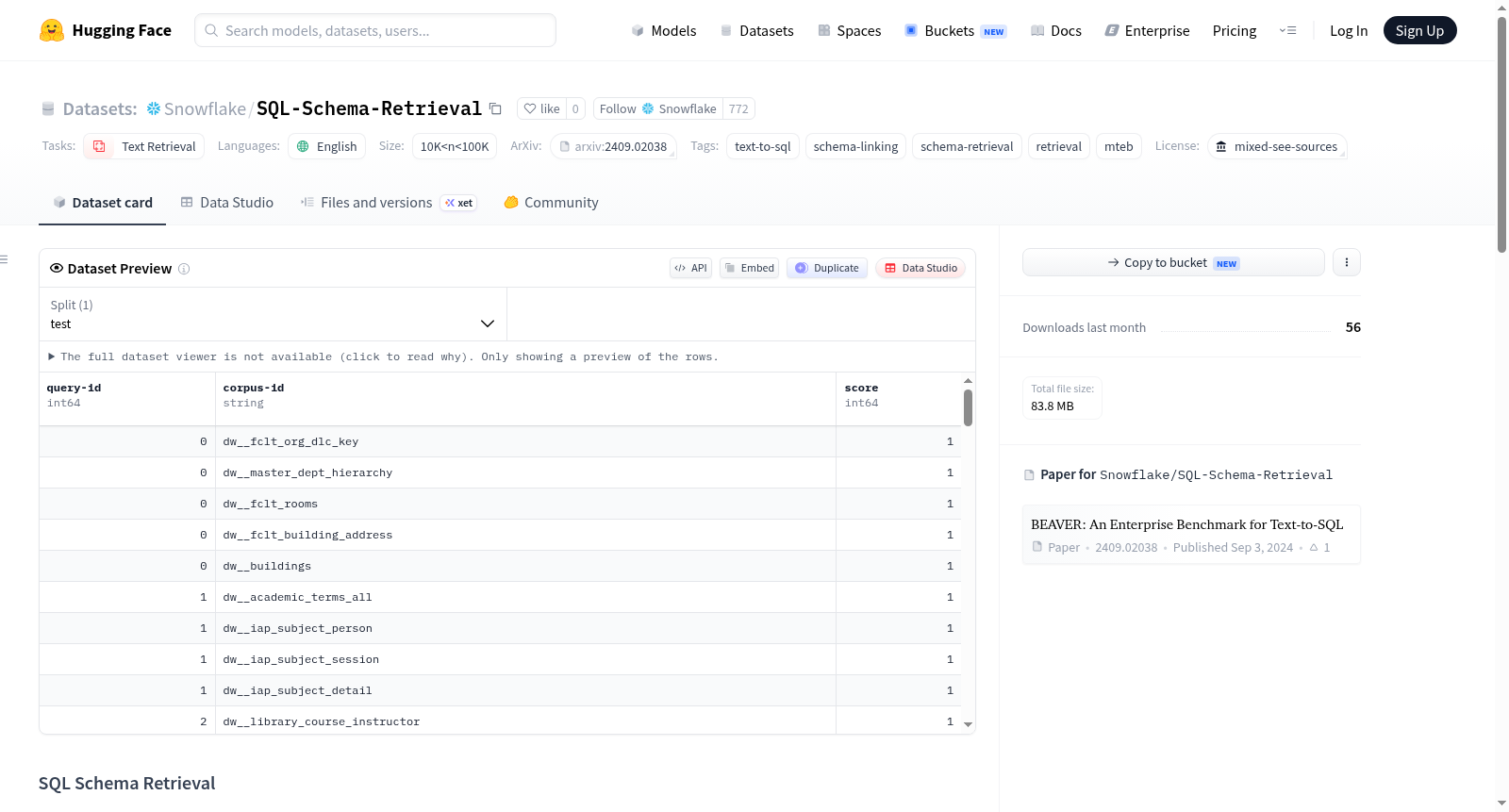Click the retrieval tag
The image size is (1509, 812).
(x=1058, y=146)
